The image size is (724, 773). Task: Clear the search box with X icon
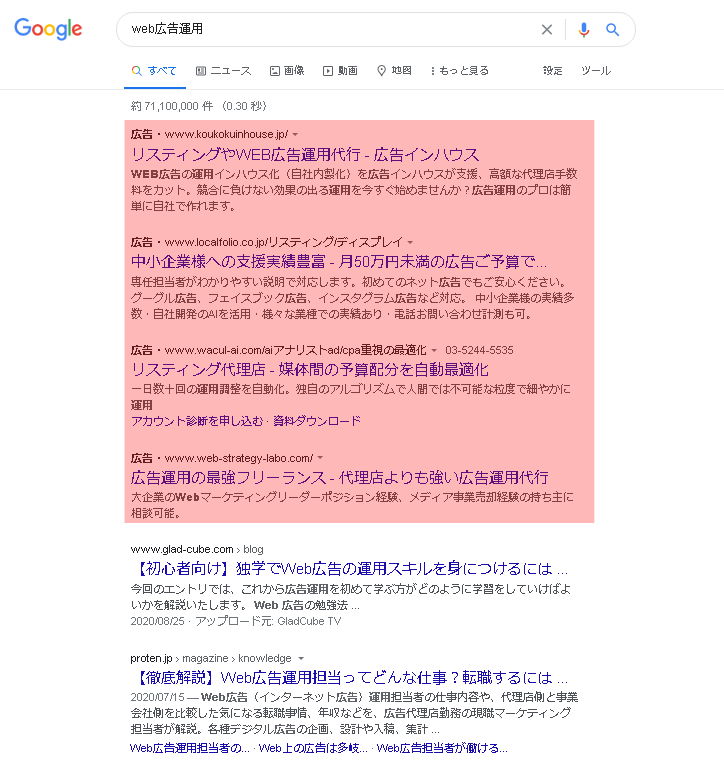click(x=547, y=30)
